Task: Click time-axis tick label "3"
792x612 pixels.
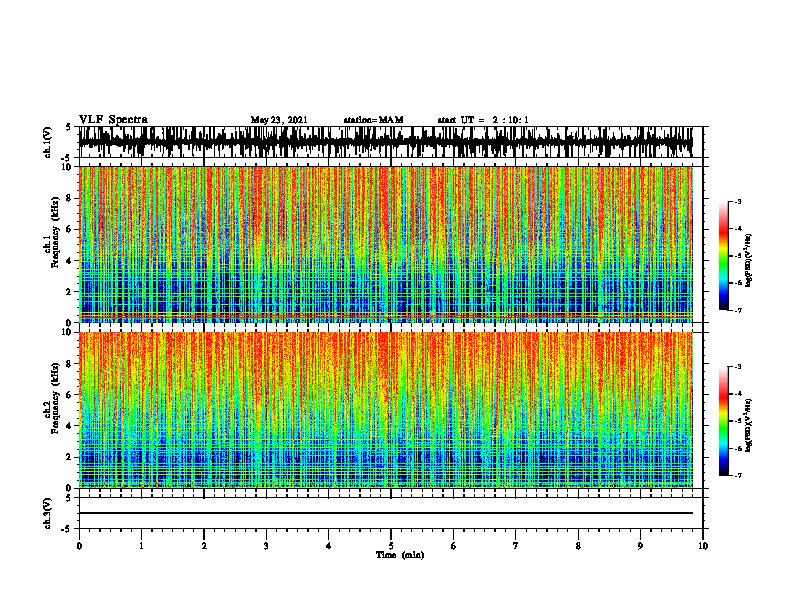Action: point(266,546)
